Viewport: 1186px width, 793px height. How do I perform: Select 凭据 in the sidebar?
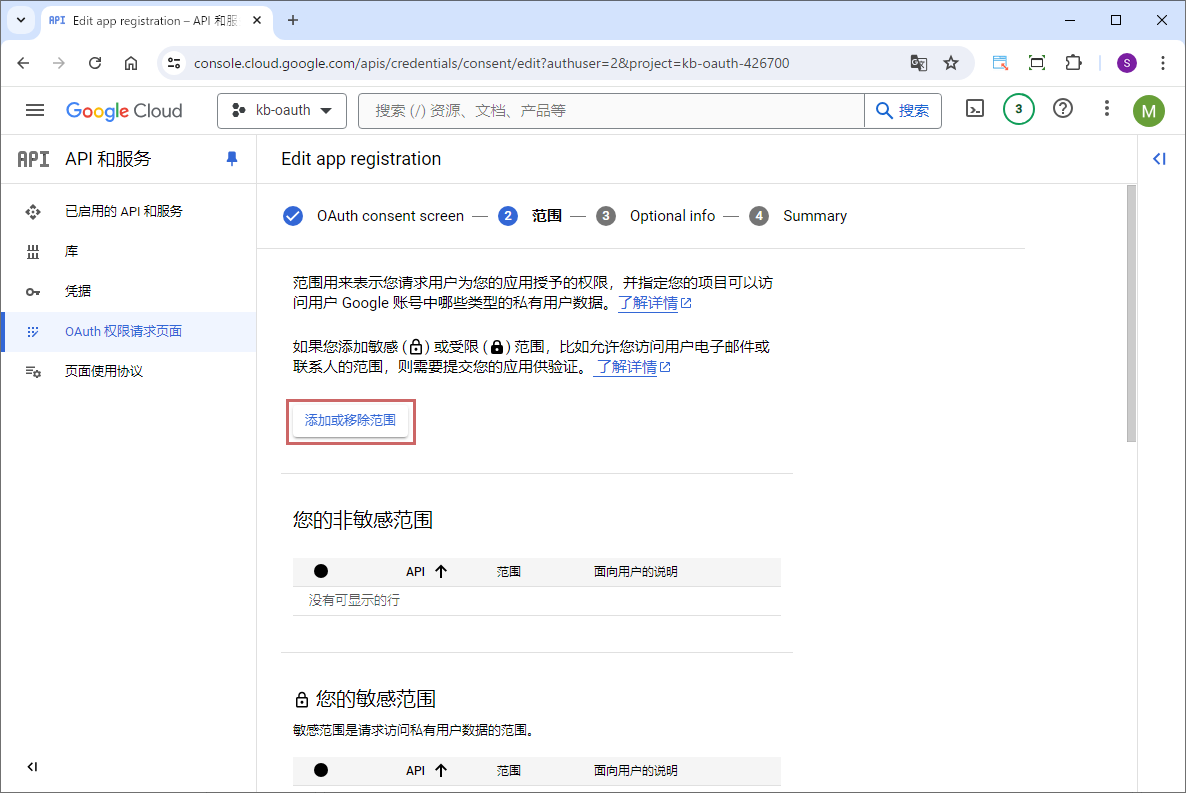tap(78, 291)
